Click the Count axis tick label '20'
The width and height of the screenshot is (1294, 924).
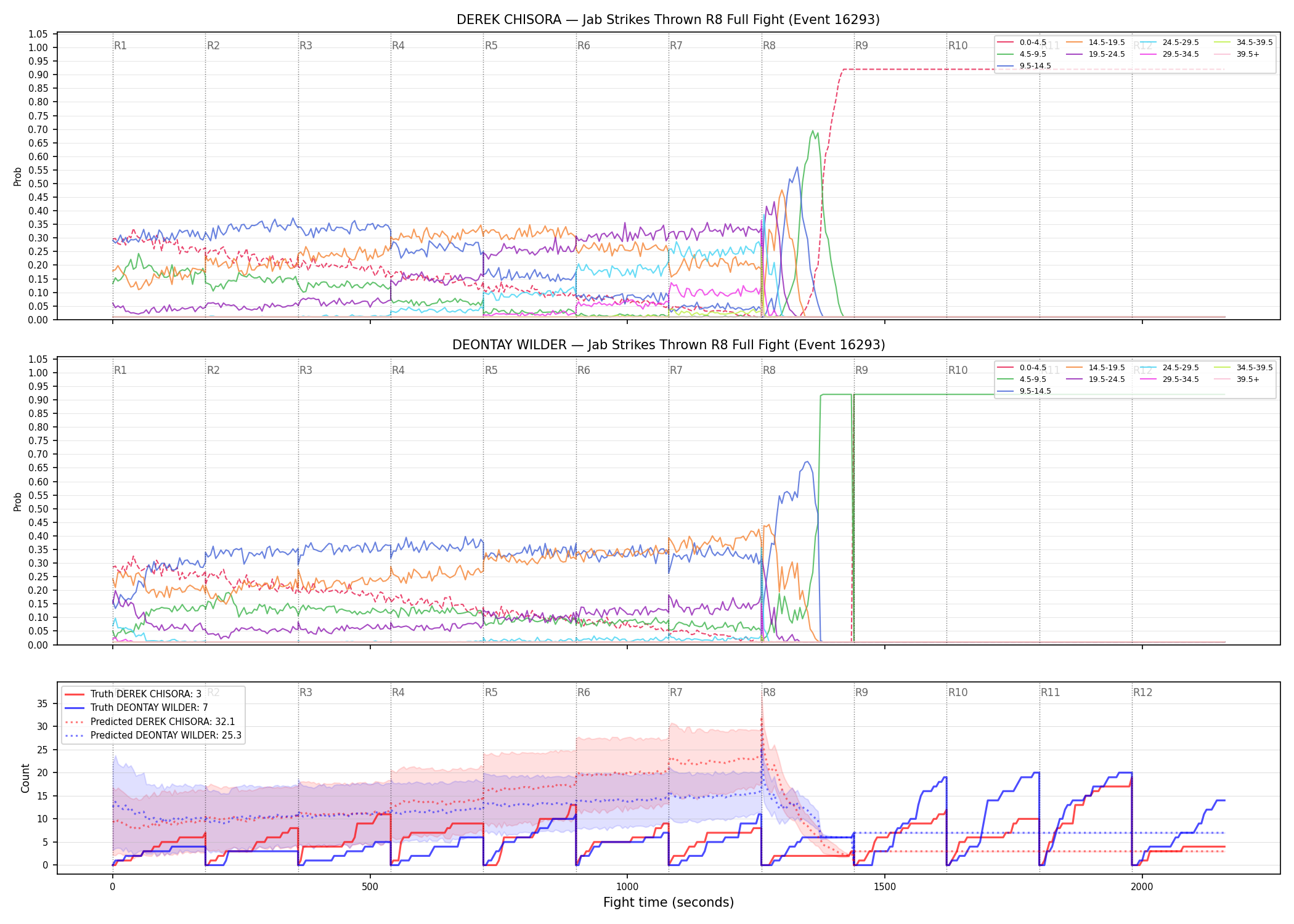tap(42, 773)
